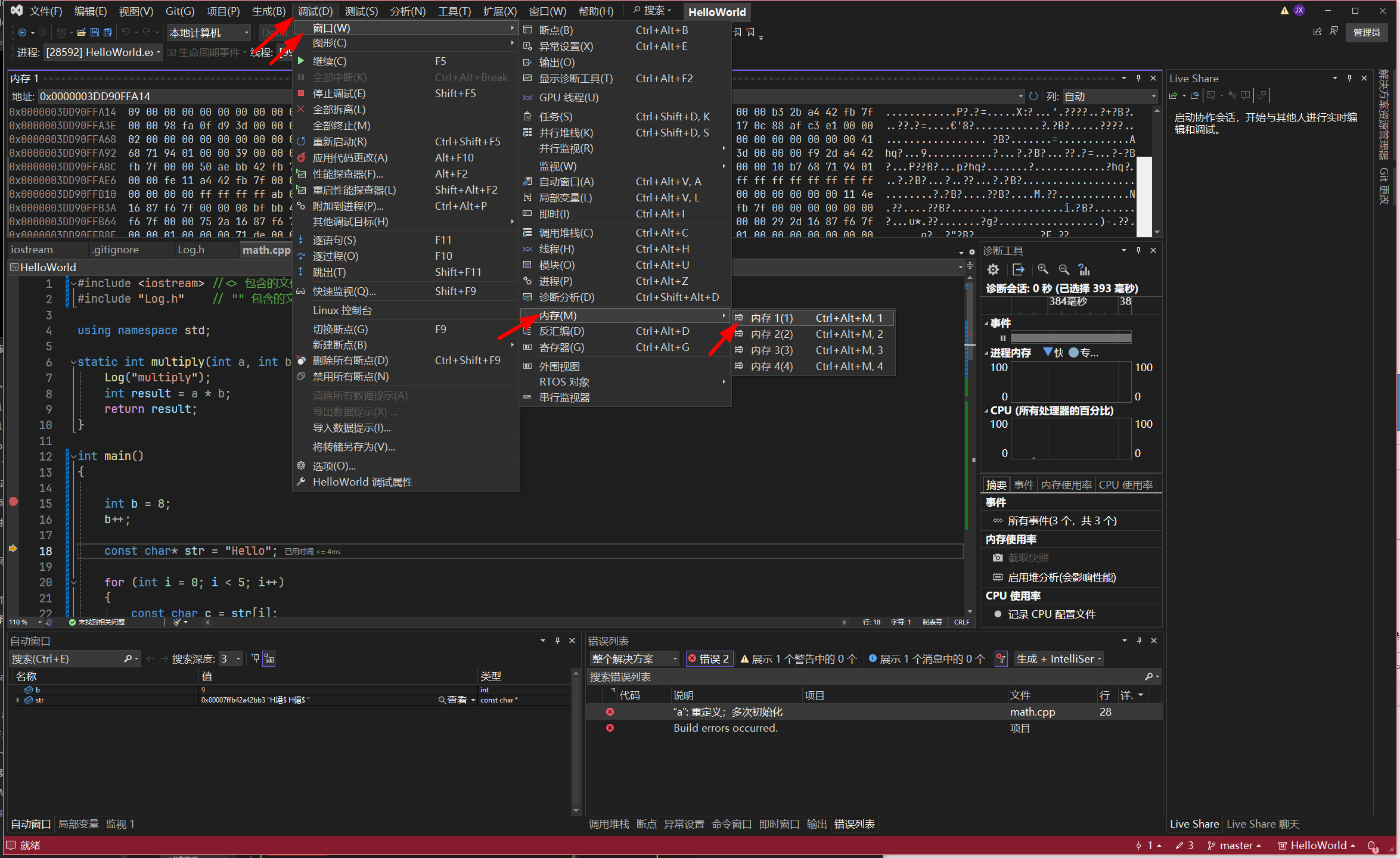Click Record CPU Profile button
This screenshot has height=858, width=1400.
click(x=1051, y=614)
